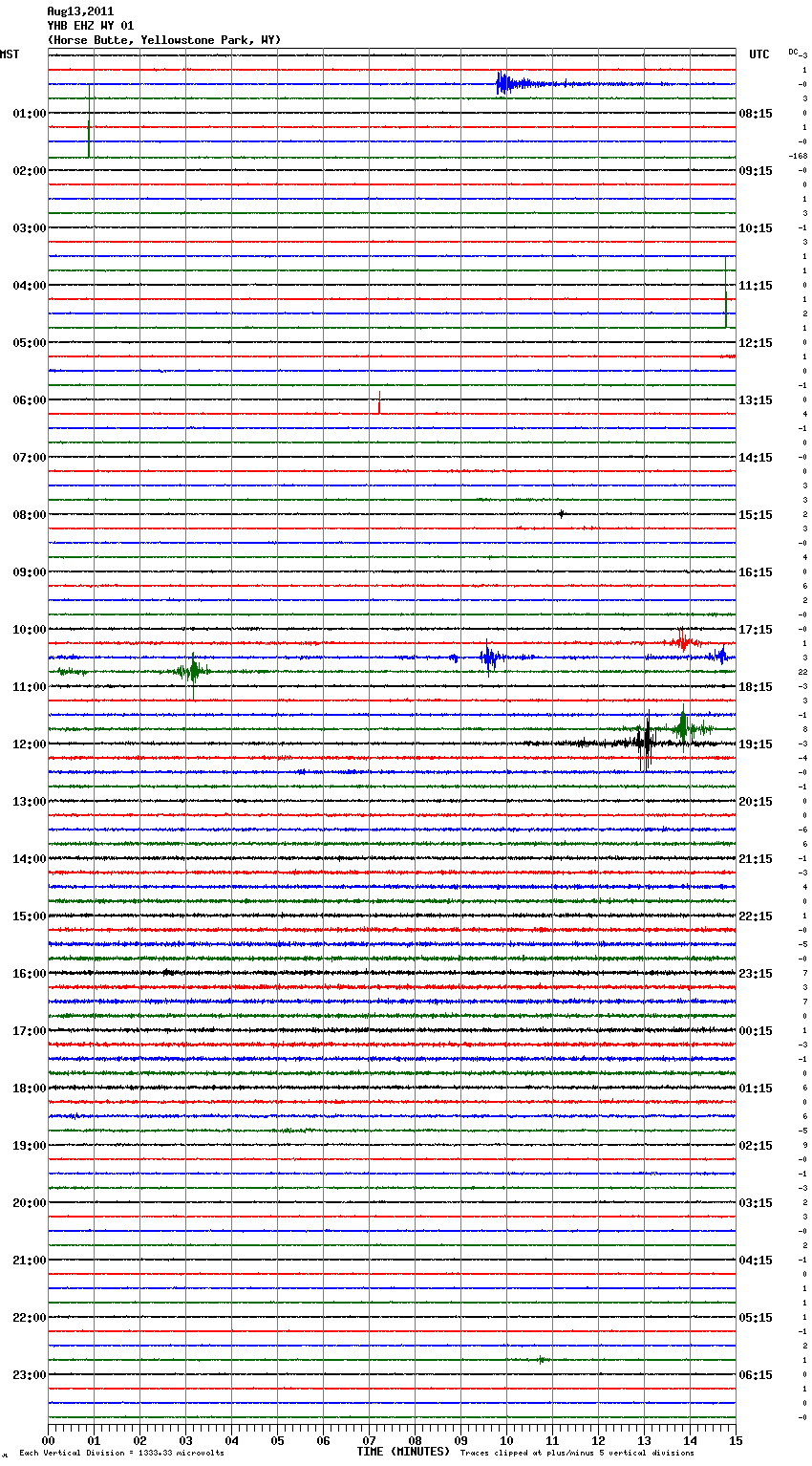The height and width of the screenshot is (1466, 812).
Task: Click the Horse Butte, Yellowstone Park station name
Action: pyautogui.click(x=164, y=40)
